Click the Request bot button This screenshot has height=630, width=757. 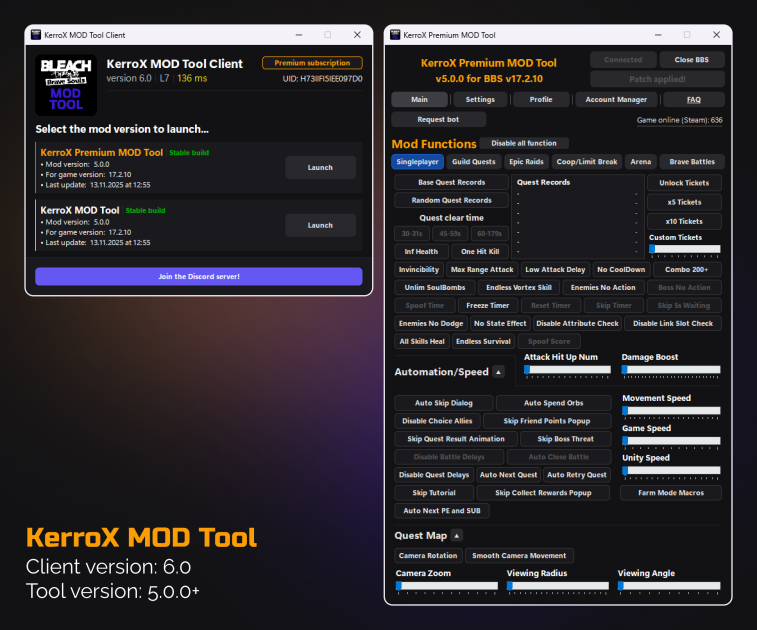[x=438, y=119]
